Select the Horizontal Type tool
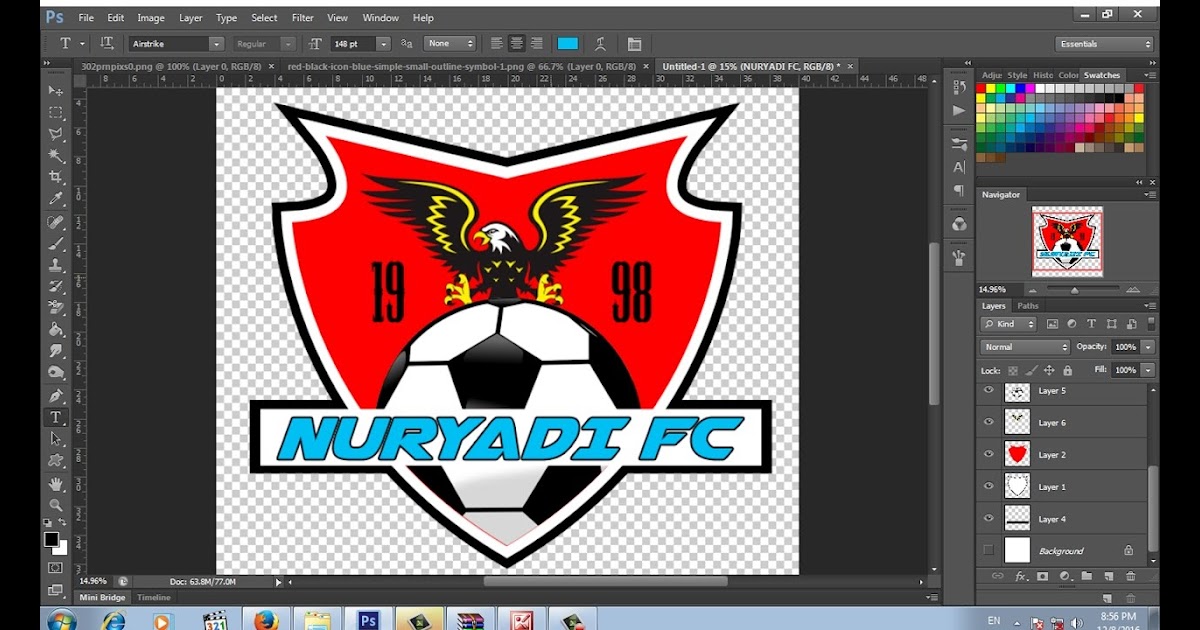The image size is (1200, 630). (56, 417)
